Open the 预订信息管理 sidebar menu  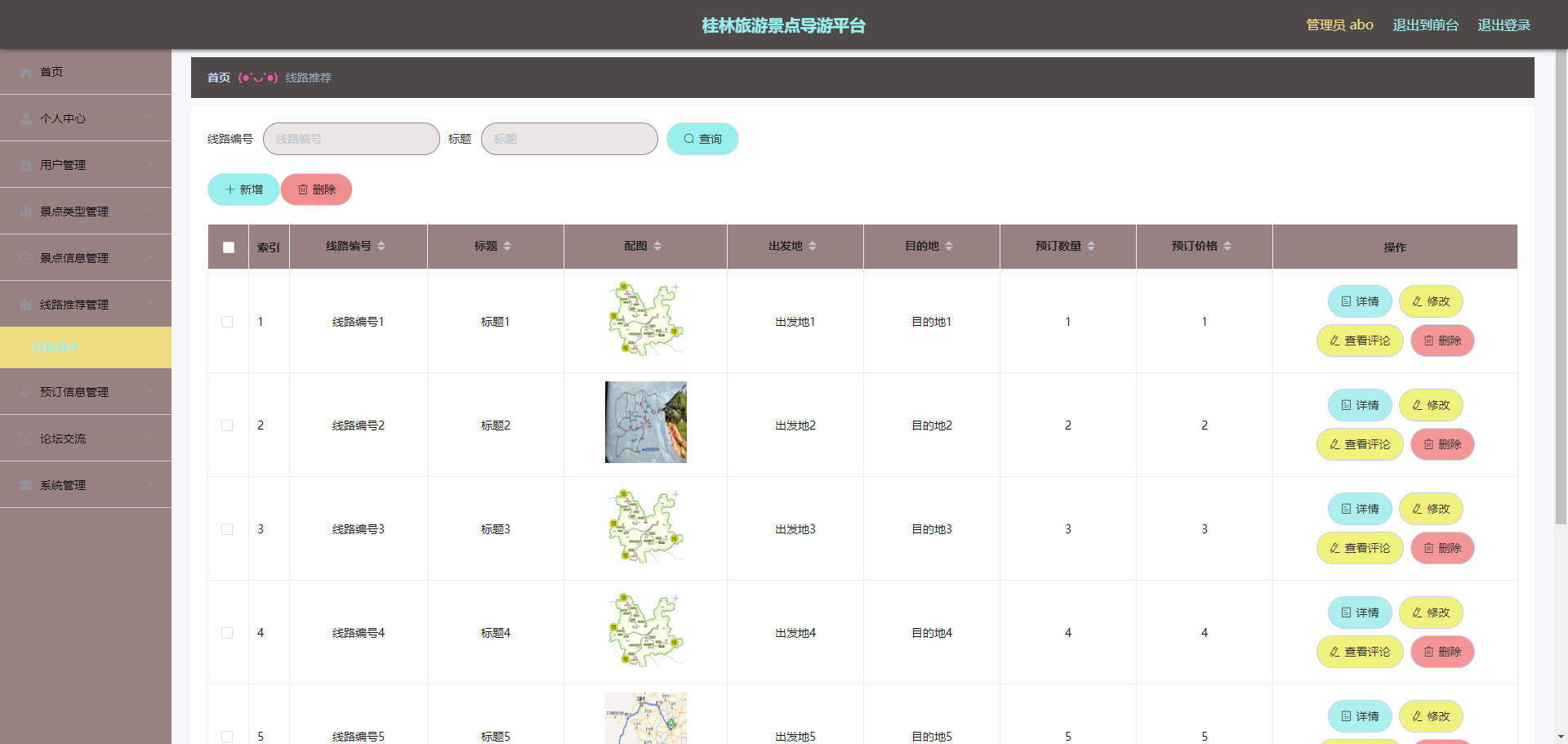[86, 392]
